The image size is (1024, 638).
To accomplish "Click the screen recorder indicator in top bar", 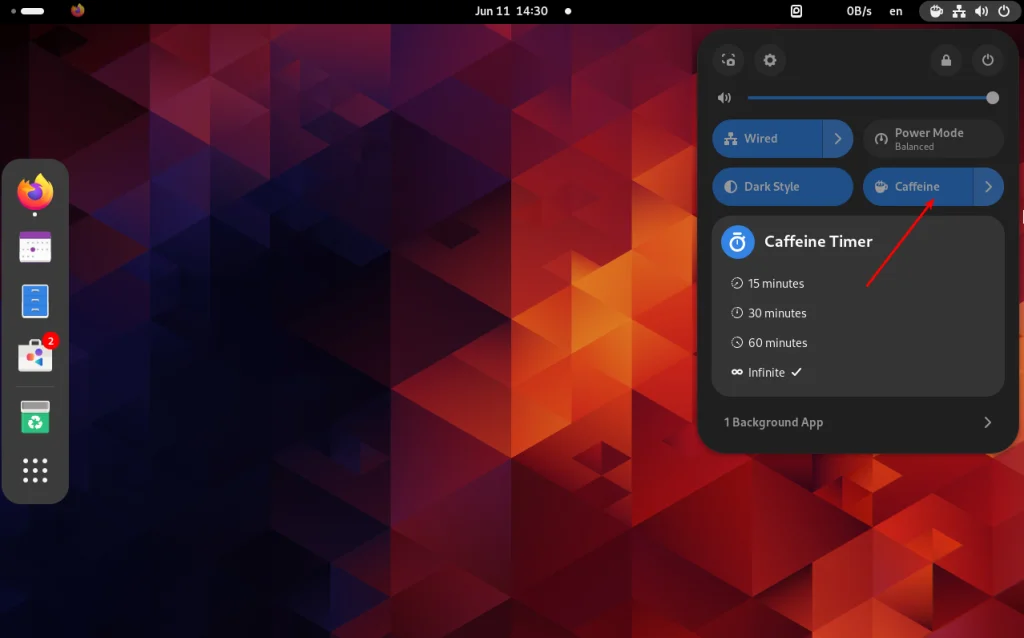I will click(796, 11).
